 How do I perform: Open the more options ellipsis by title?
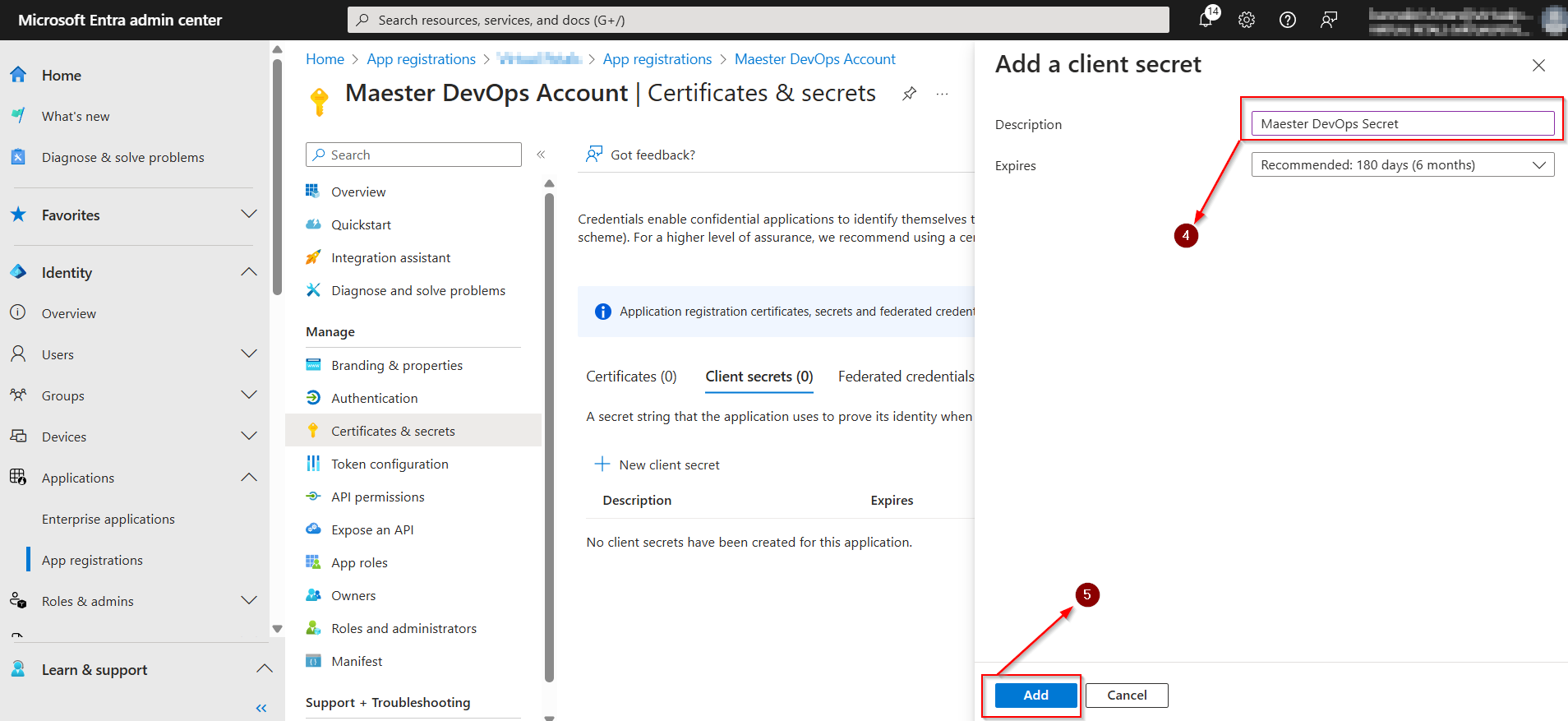[x=942, y=94]
